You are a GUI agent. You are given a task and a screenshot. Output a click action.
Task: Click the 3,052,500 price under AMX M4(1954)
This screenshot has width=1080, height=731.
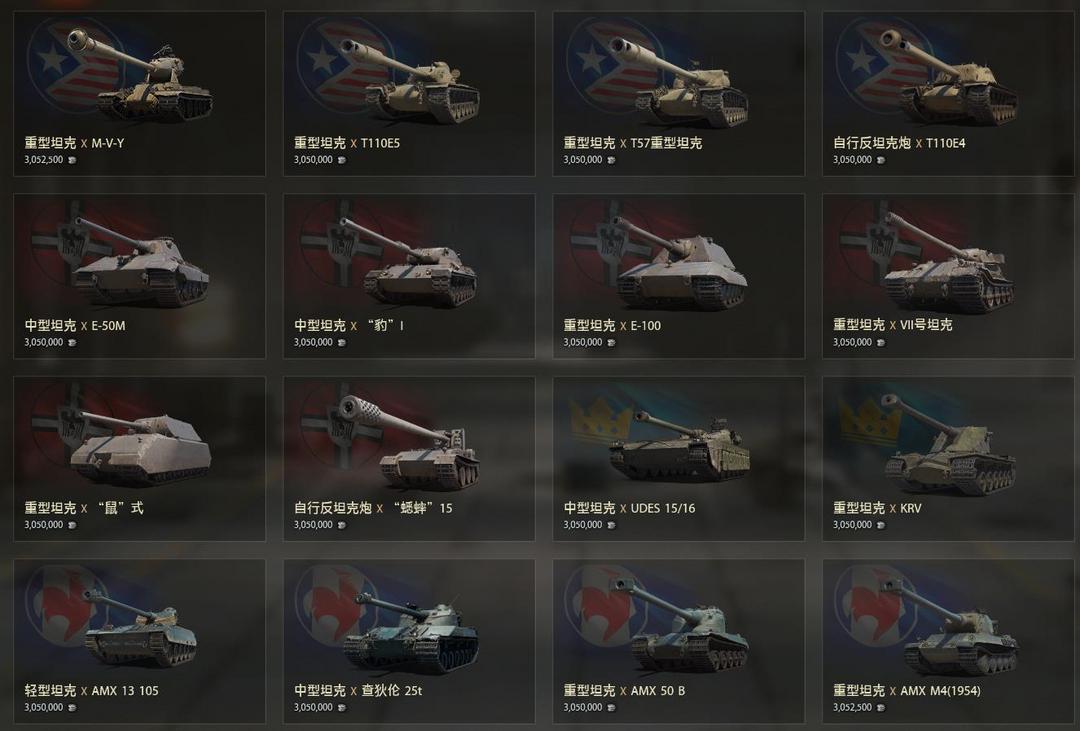click(x=852, y=708)
